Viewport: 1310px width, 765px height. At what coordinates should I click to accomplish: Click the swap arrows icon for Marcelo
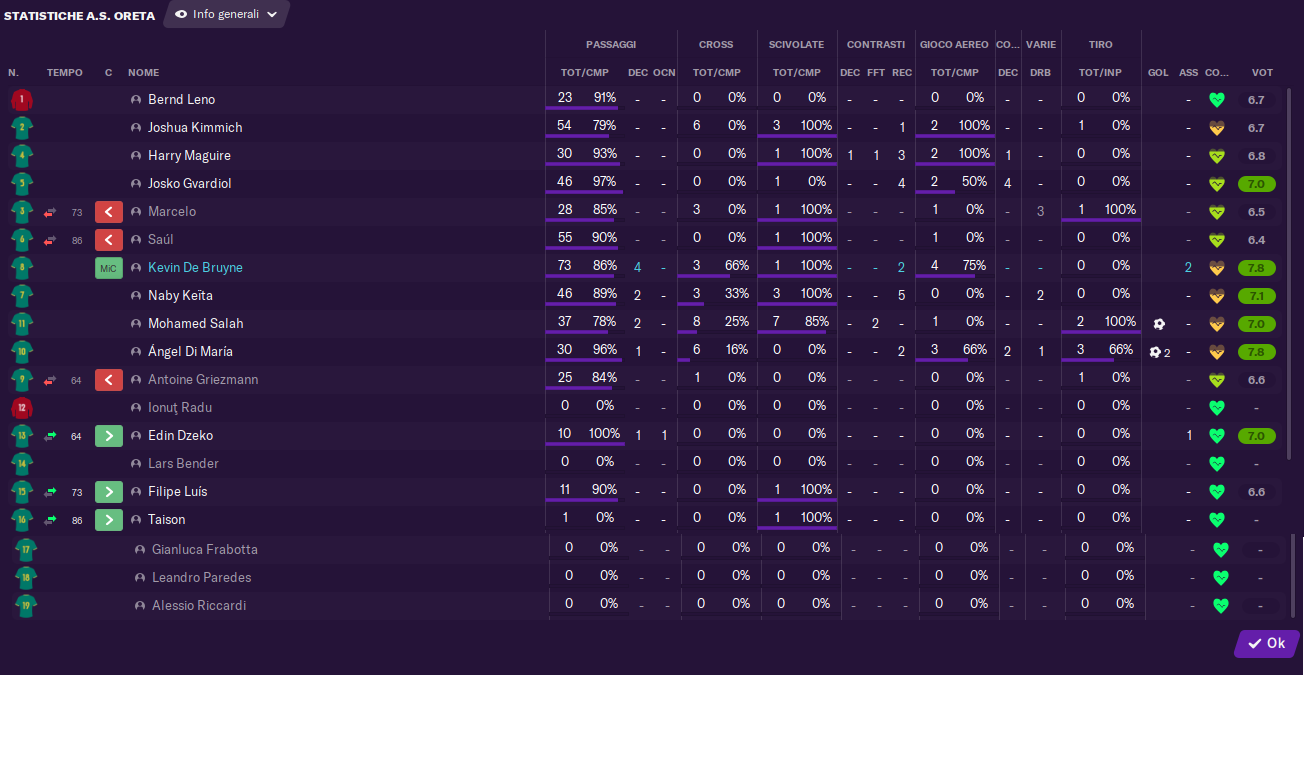(50, 212)
